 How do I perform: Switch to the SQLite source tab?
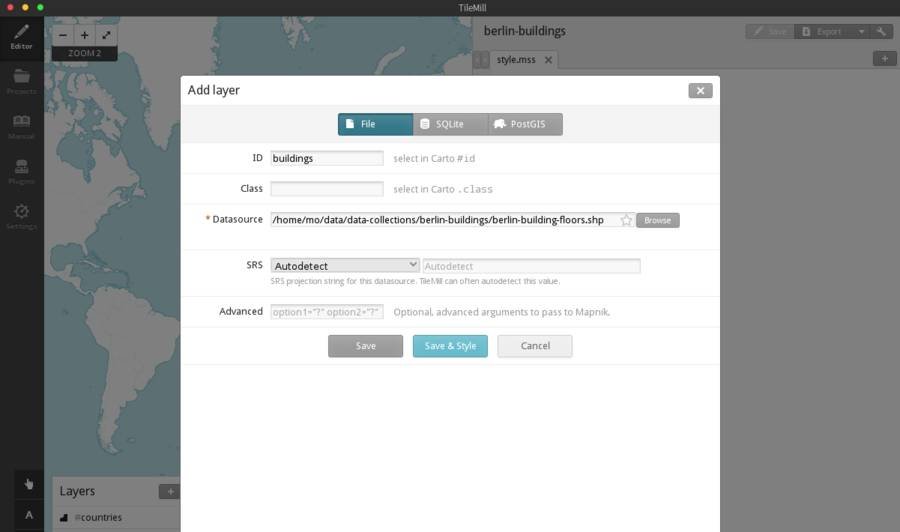click(x=450, y=124)
